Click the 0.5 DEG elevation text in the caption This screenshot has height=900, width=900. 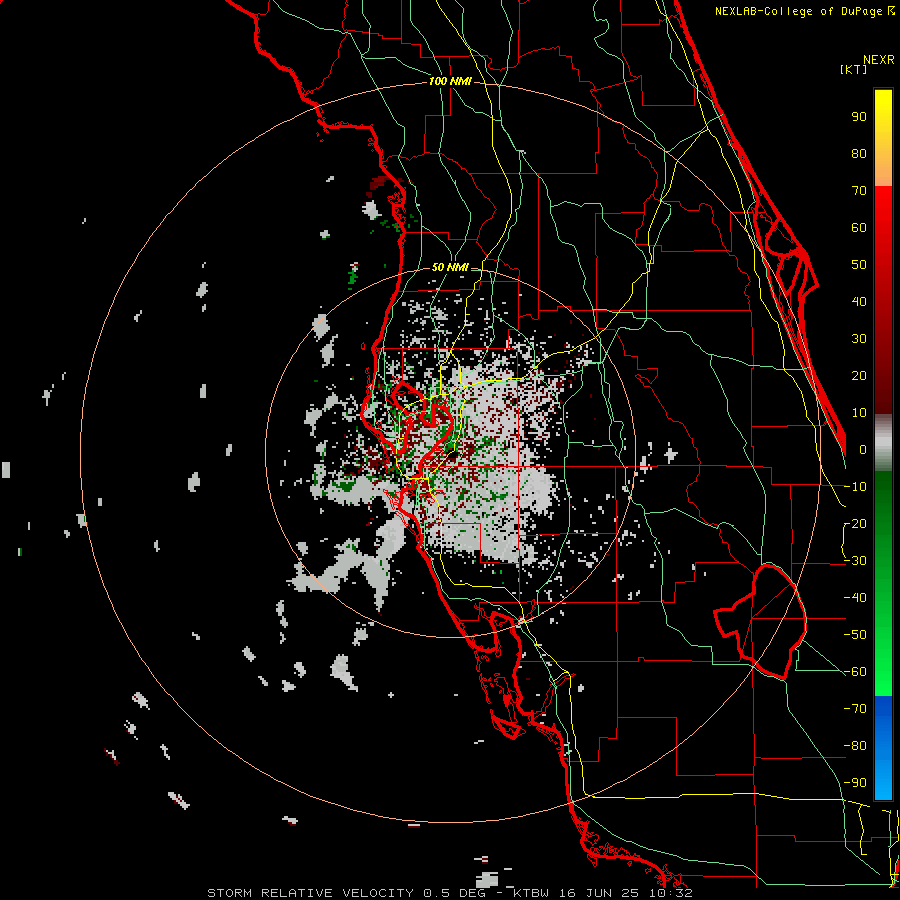pyautogui.click(x=454, y=893)
